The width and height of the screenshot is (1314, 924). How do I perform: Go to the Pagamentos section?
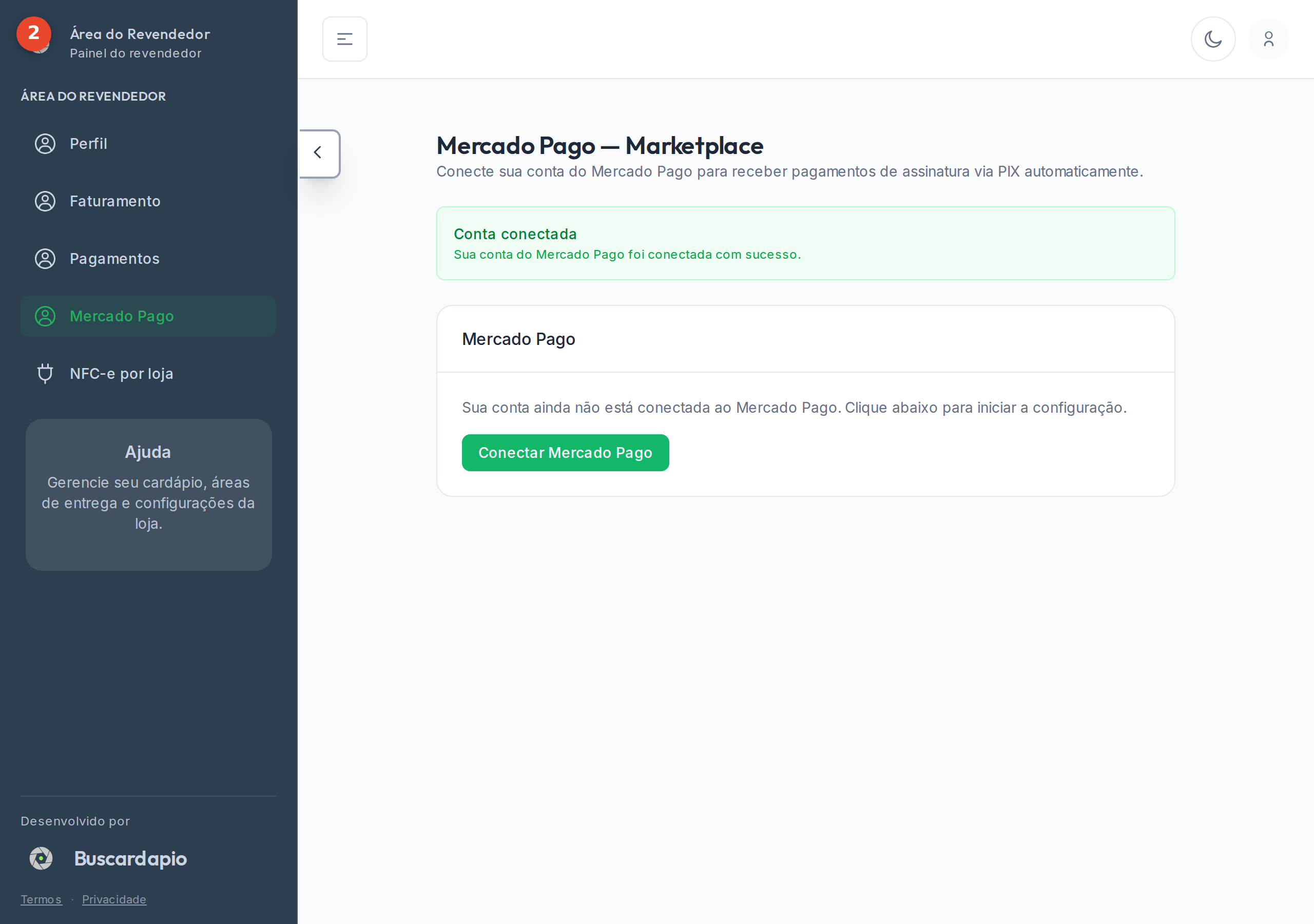click(x=148, y=259)
